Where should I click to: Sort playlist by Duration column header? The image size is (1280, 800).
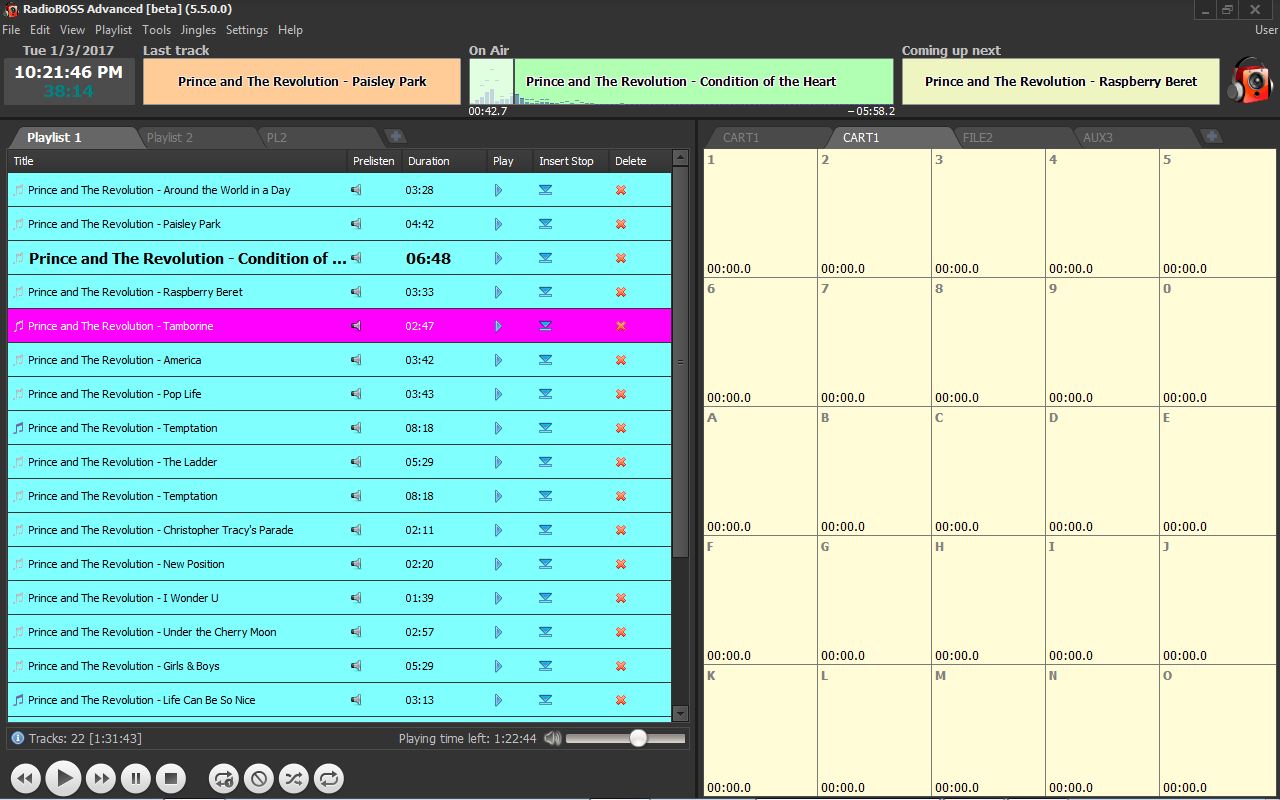(x=445, y=161)
